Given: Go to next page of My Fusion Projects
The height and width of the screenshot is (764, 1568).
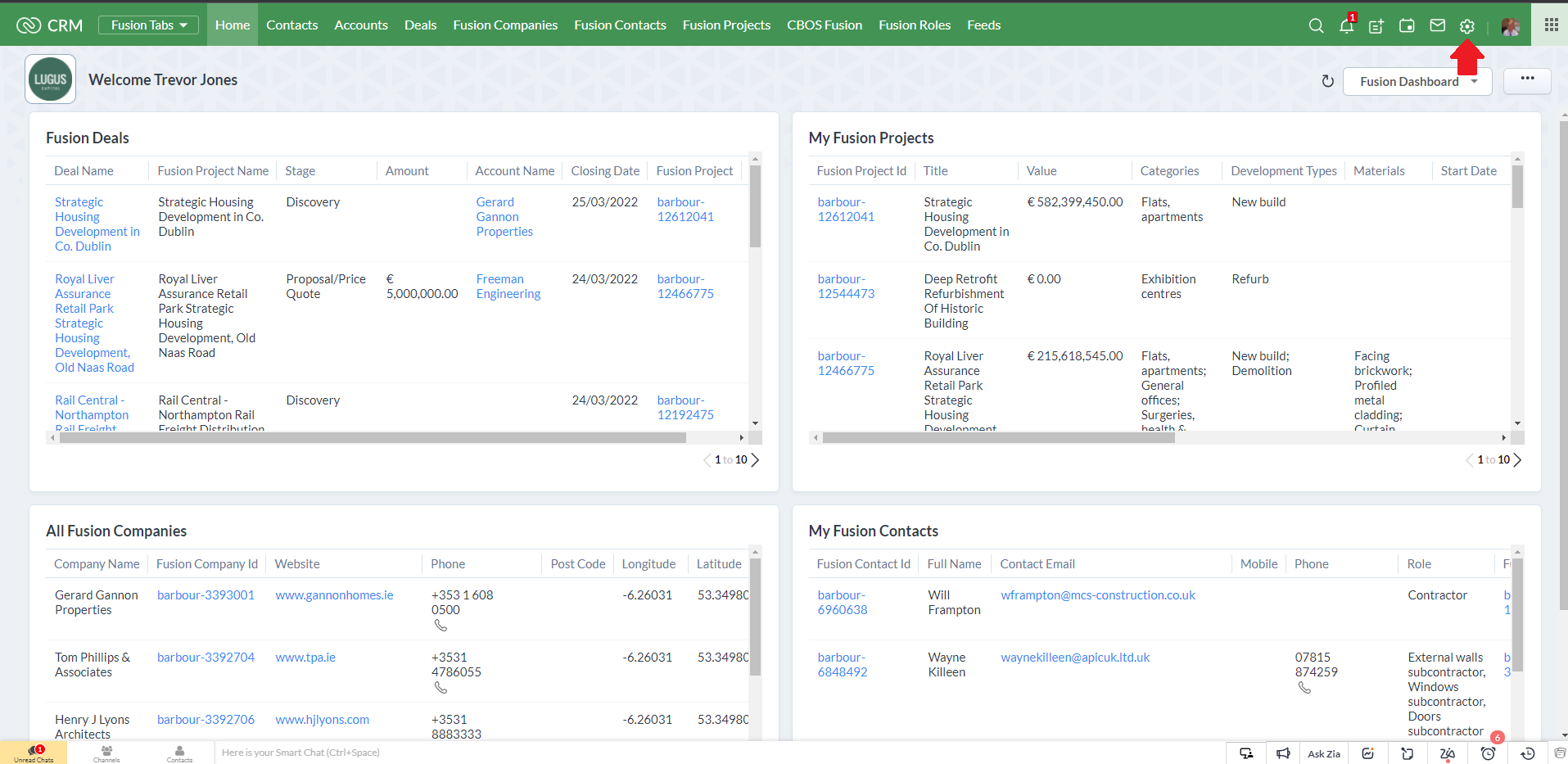Looking at the screenshot, I should click(x=1517, y=460).
